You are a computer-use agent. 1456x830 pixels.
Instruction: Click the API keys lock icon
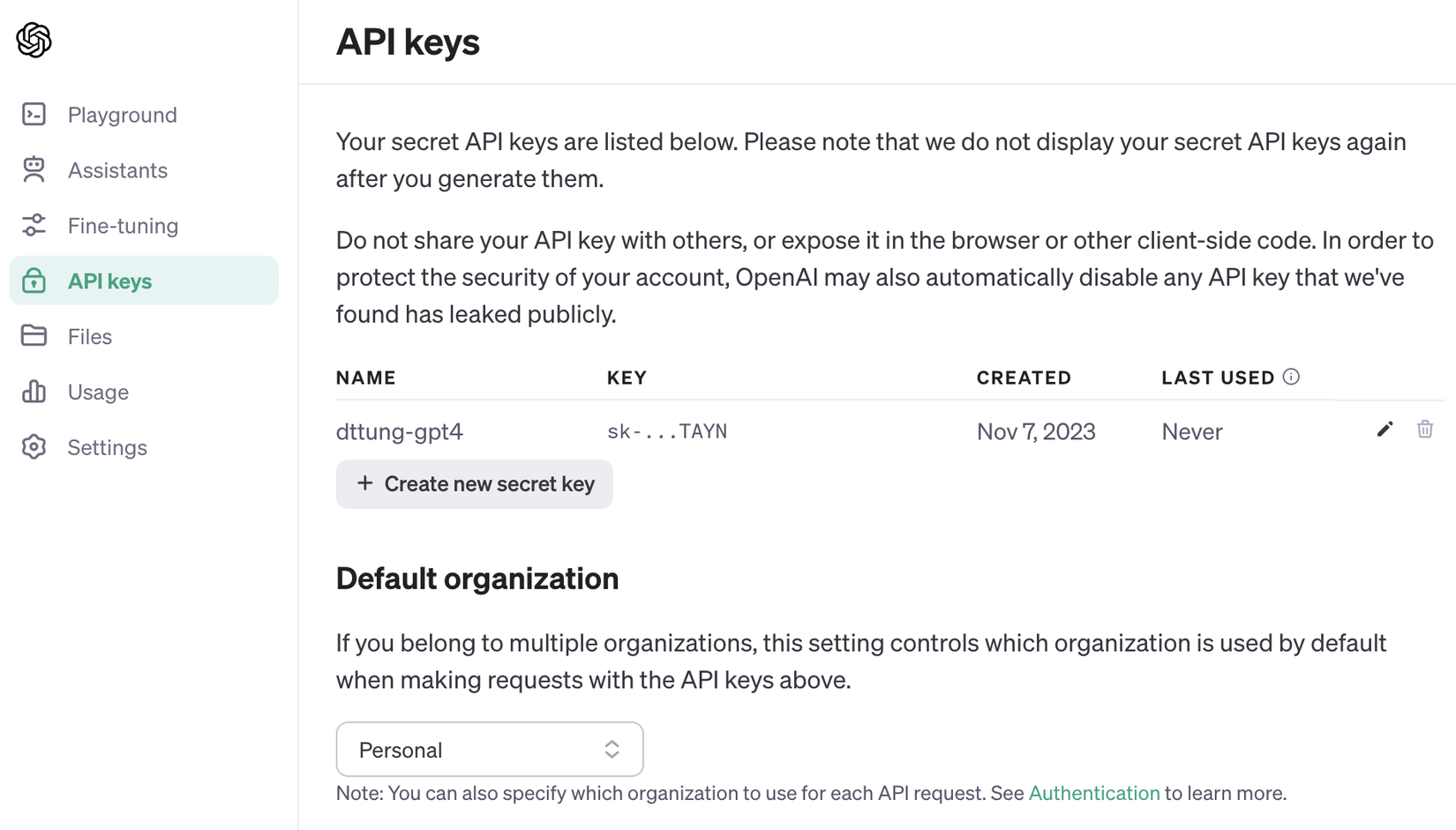click(x=34, y=280)
